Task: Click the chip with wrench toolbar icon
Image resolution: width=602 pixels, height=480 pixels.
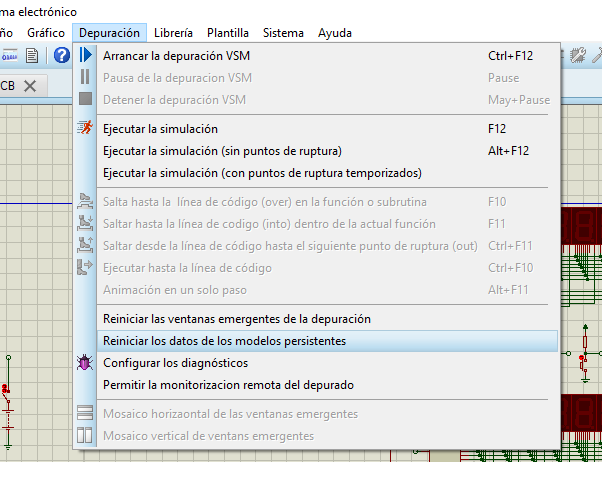Action: pos(577,55)
